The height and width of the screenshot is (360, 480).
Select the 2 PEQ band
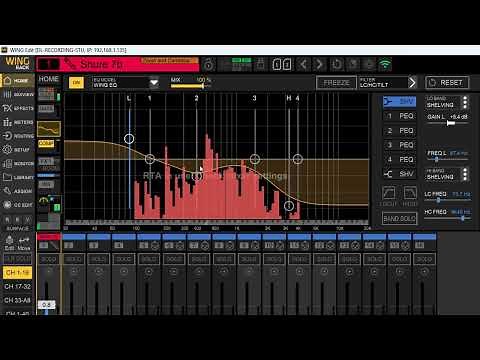tap(399, 131)
